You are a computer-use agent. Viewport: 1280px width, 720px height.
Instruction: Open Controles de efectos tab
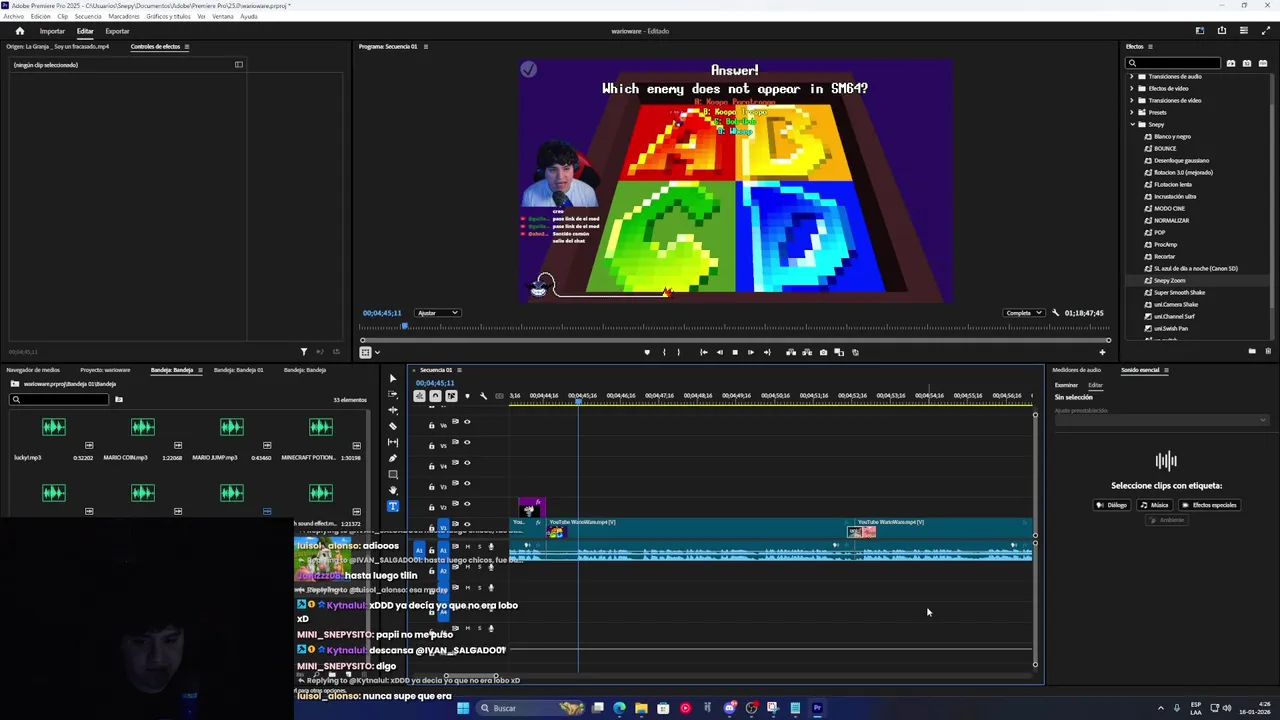155,46
